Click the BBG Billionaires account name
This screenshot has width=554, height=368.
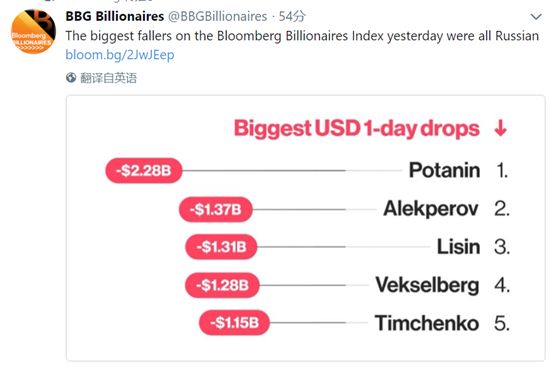115,16
